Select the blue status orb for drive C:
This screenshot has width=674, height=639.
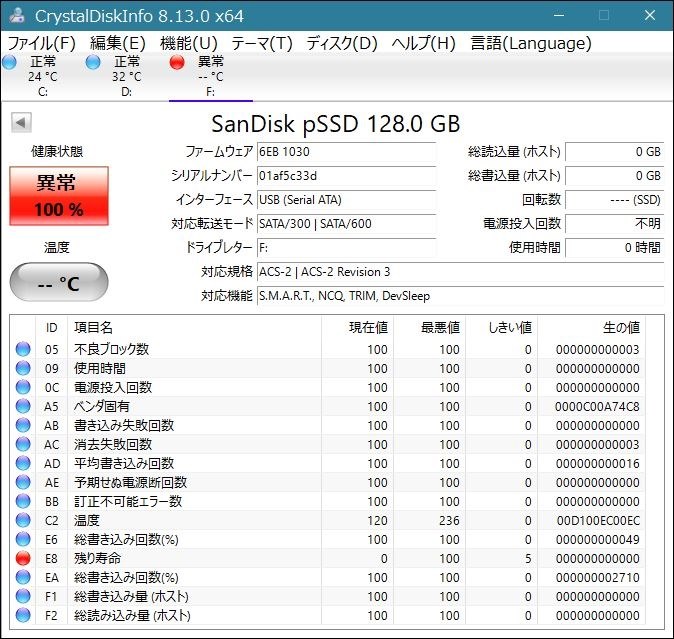click(9, 62)
